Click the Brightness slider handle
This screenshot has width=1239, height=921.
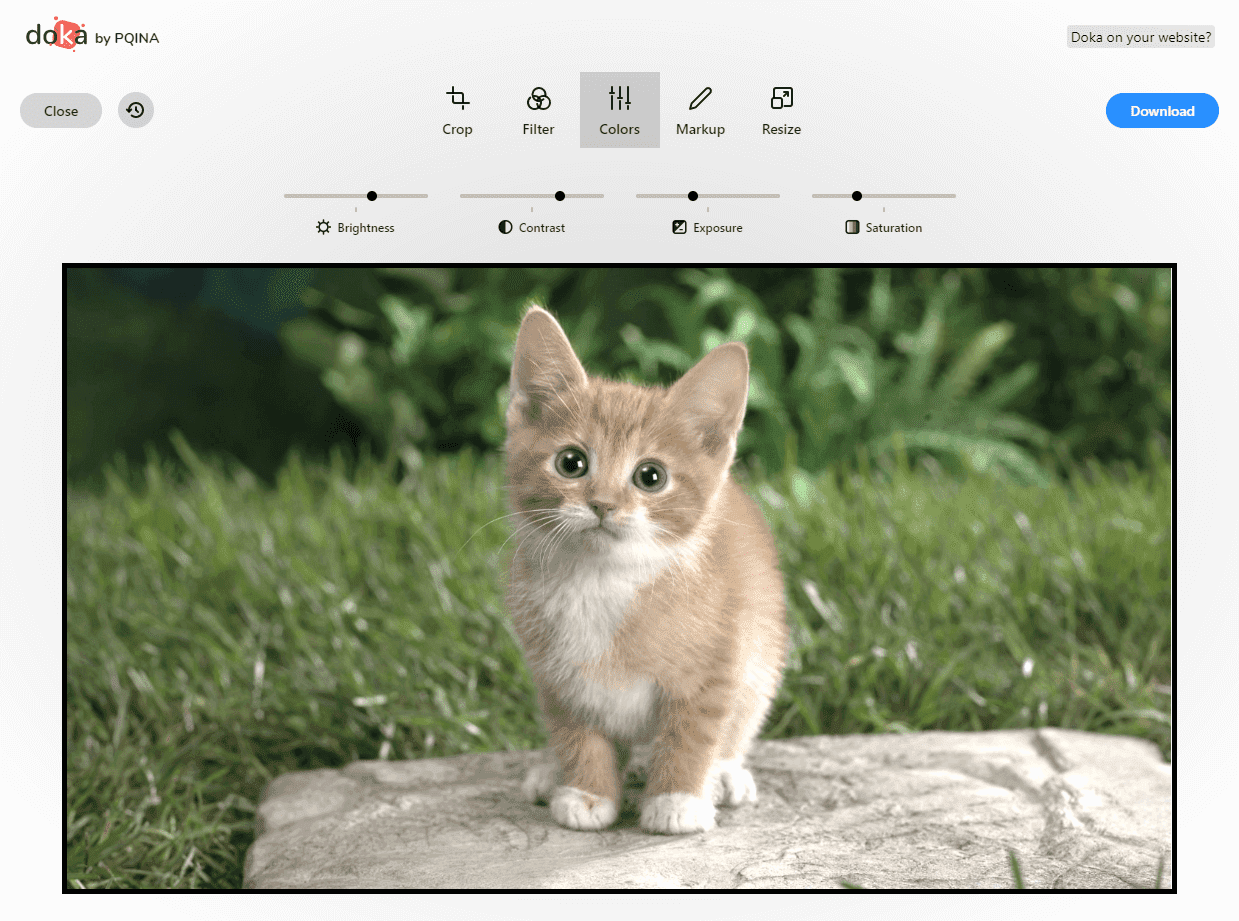click(372, 196)
